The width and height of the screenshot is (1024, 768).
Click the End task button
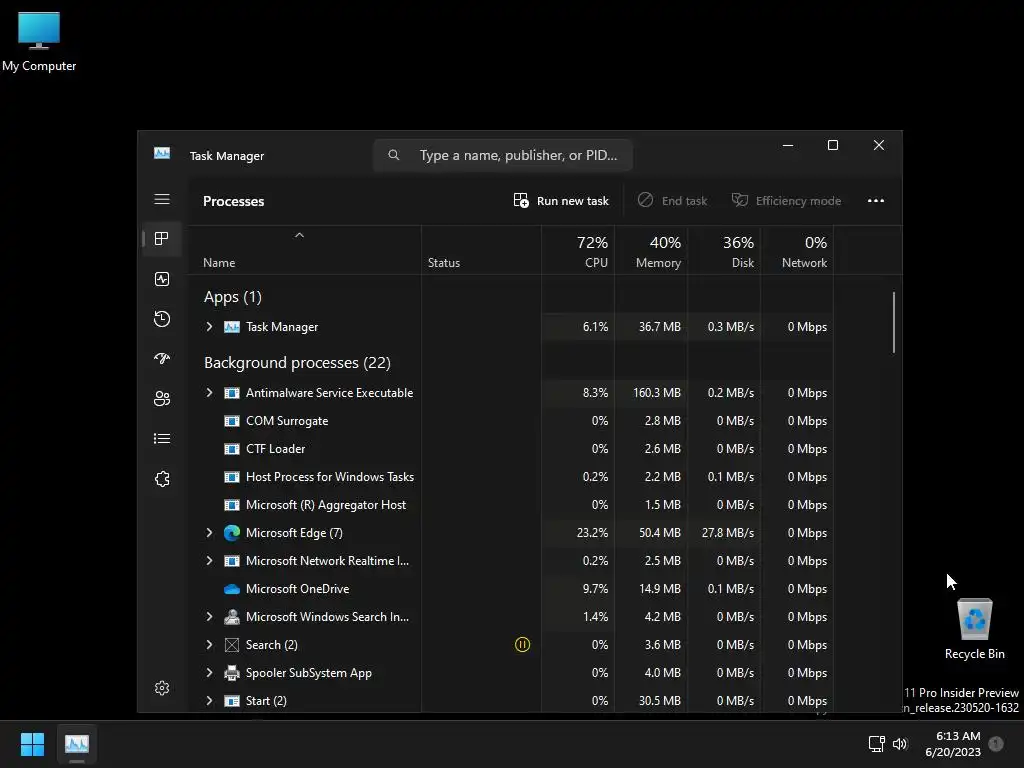673,200
